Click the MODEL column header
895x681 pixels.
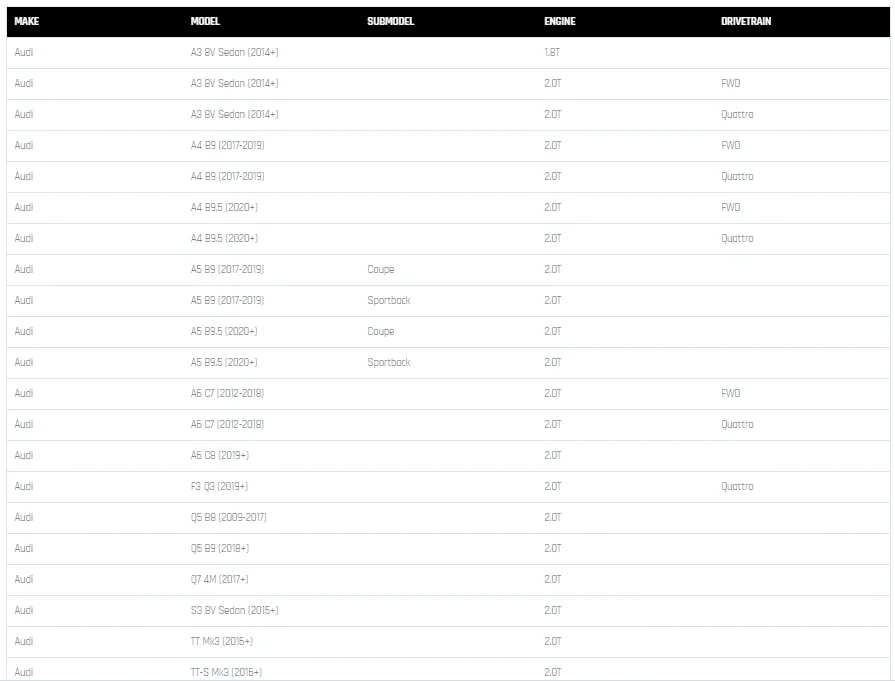point(205,21)
